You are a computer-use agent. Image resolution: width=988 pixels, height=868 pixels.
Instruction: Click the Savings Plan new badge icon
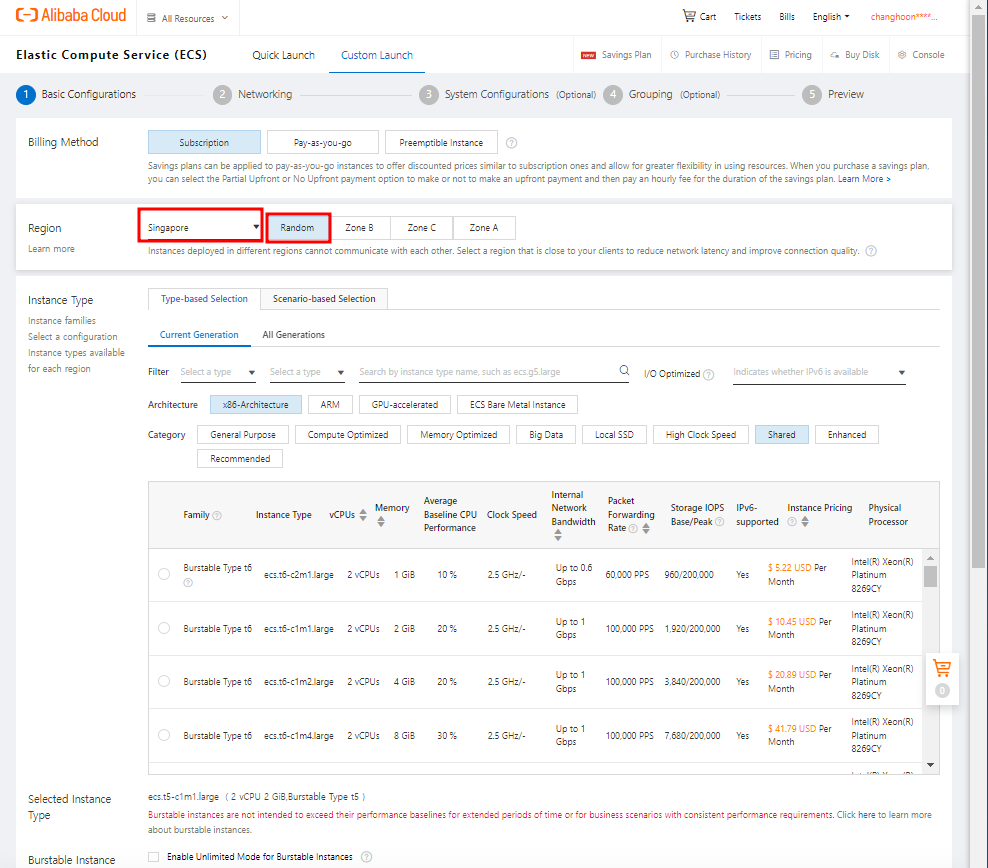tap(588, 55)
